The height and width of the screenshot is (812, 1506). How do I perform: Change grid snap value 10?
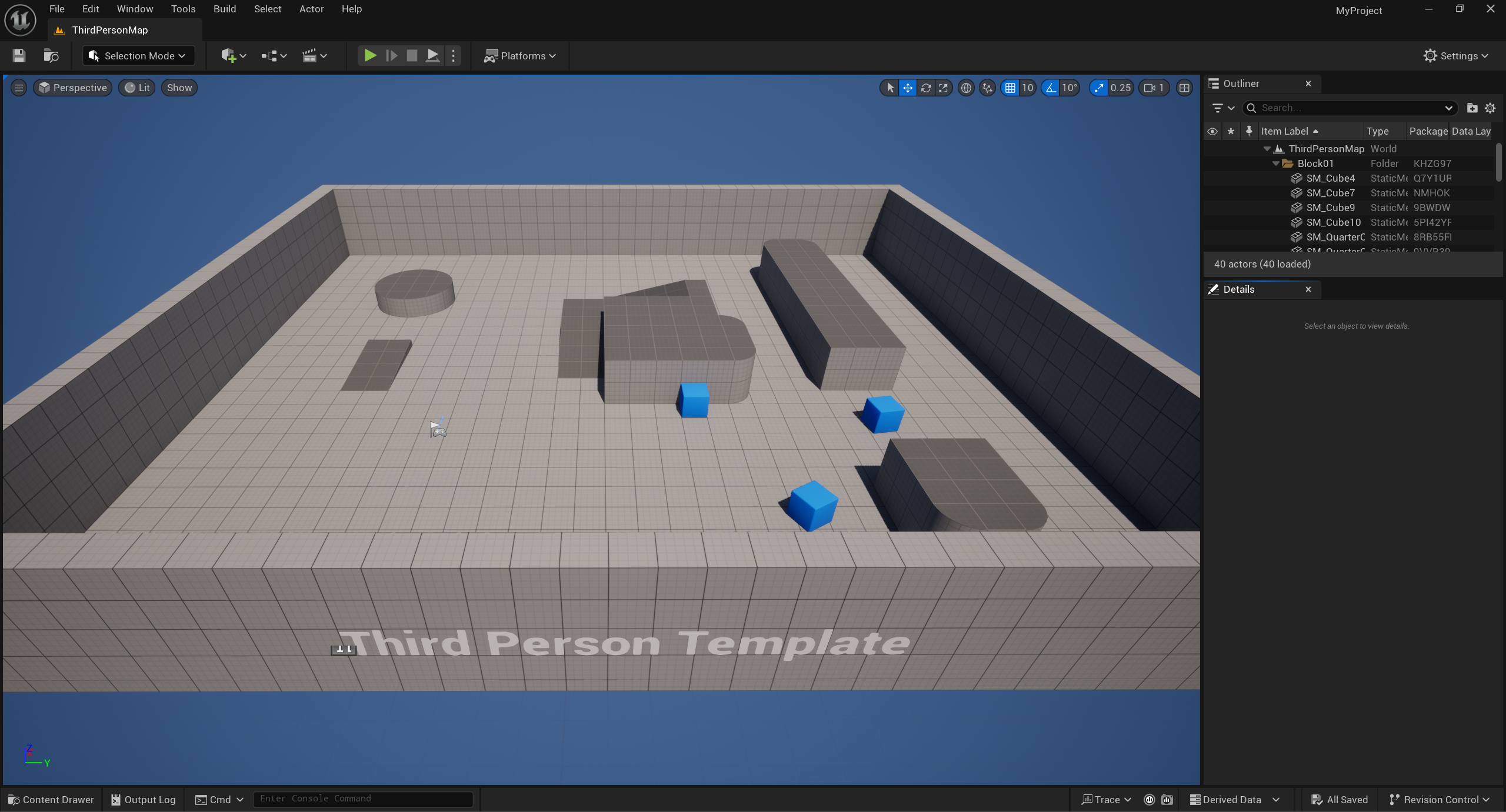(1027, 88)
